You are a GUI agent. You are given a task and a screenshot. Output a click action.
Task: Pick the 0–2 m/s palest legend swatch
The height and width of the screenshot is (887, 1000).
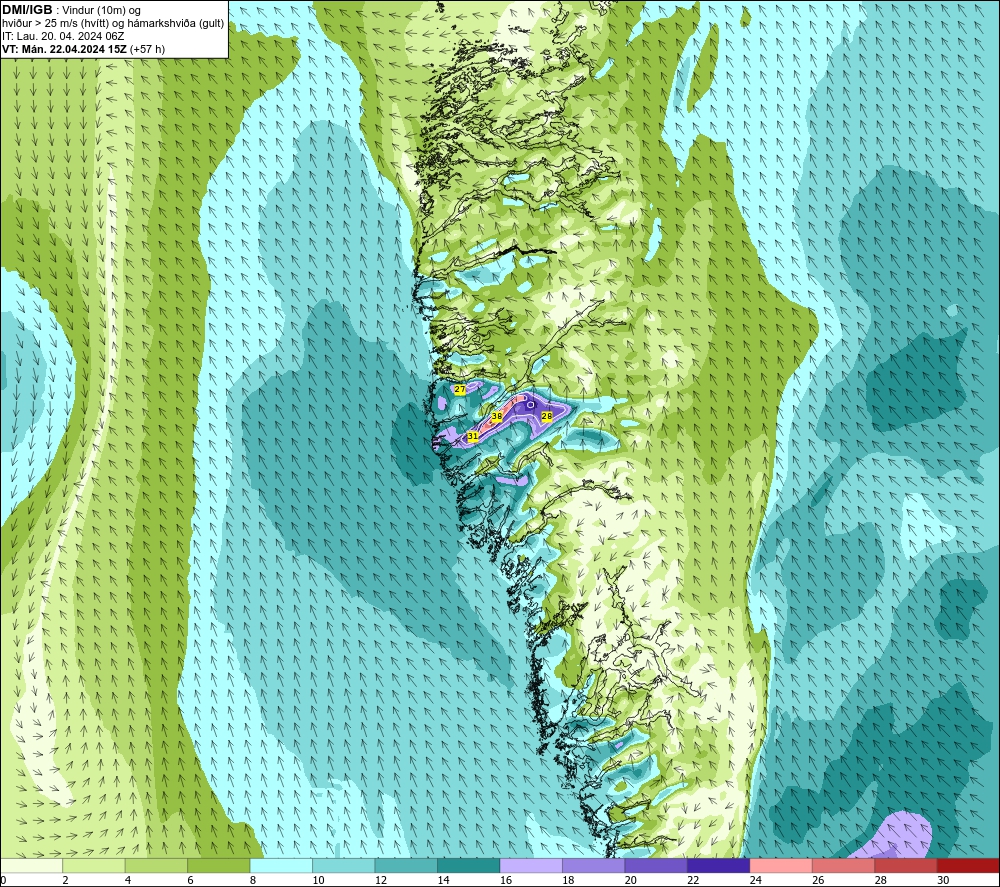click(31, 865)
